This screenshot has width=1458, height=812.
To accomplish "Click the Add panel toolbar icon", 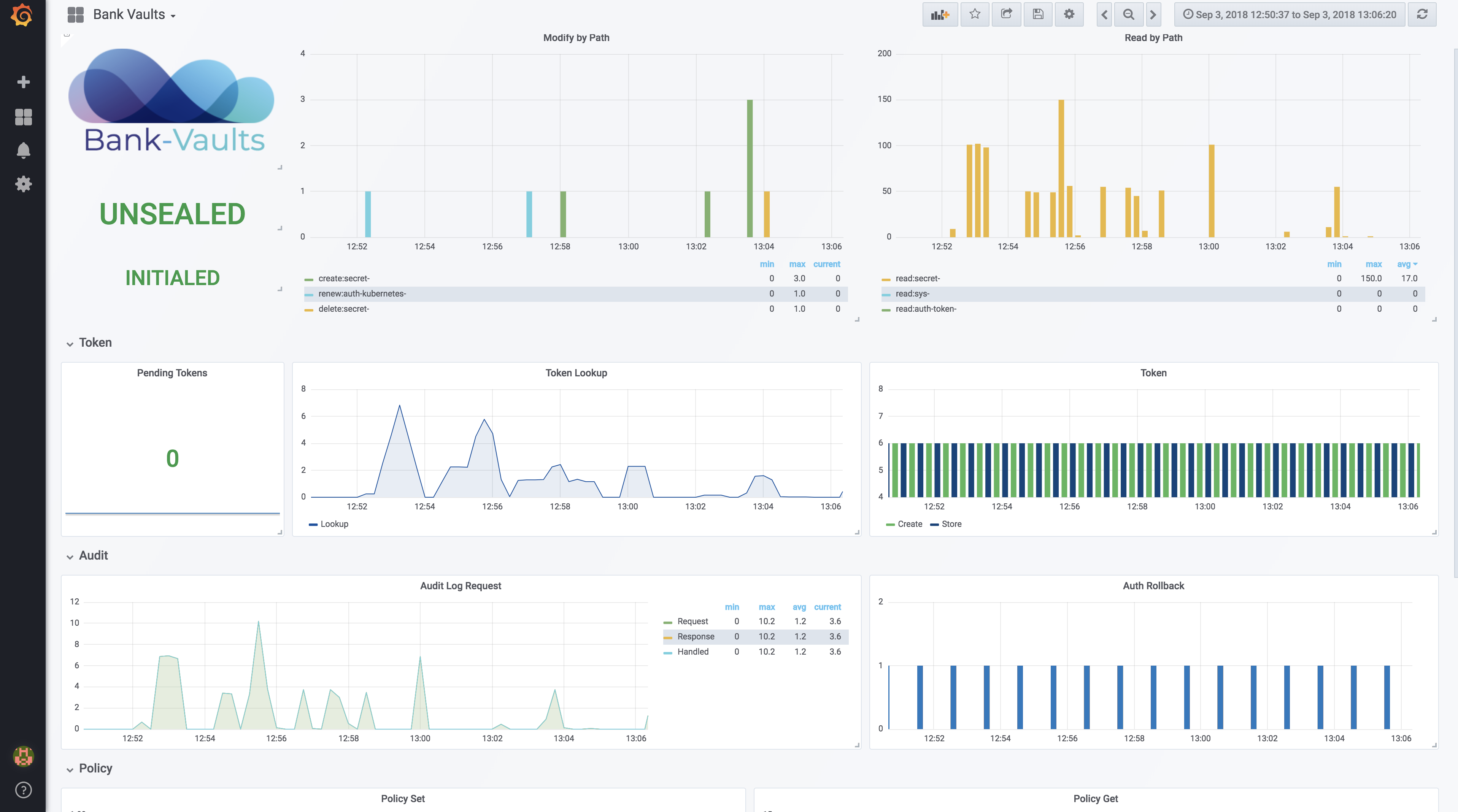I will (940, 15).
